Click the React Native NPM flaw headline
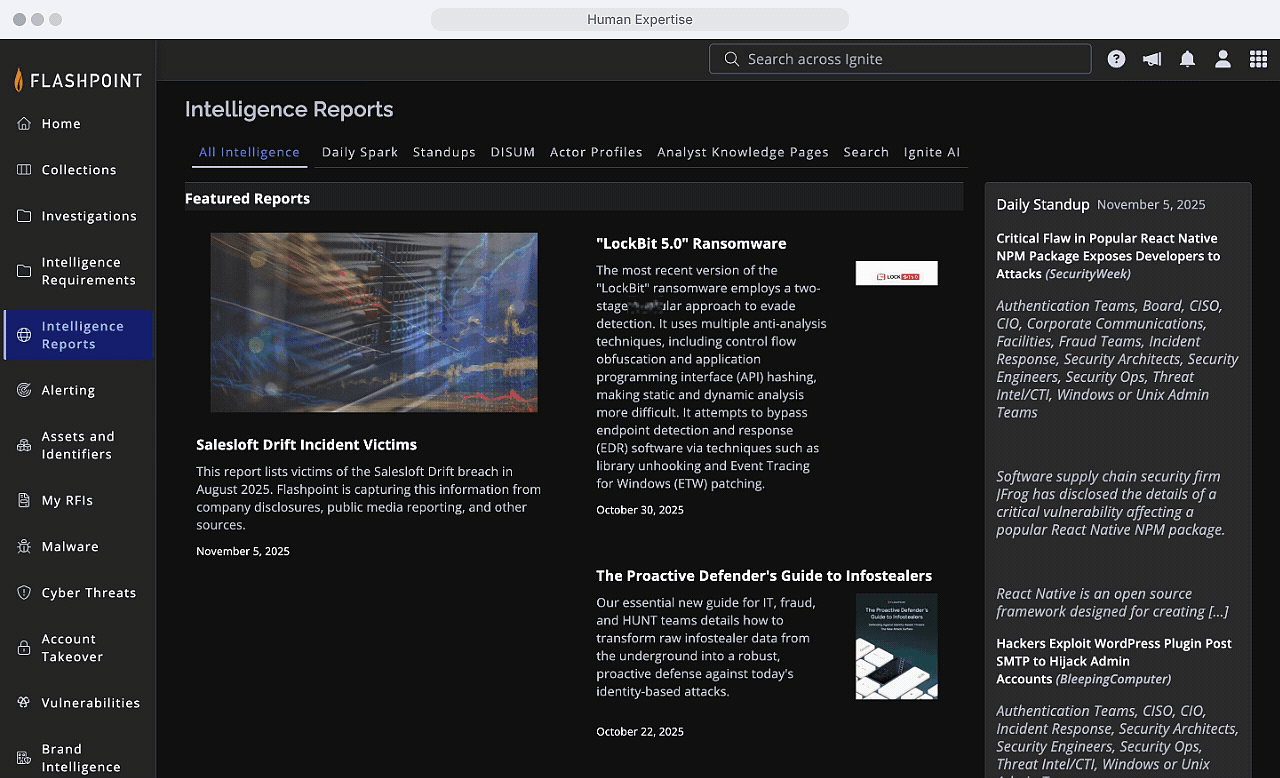This screenshot has height=778, width=1280. (x=1107, y=256)
